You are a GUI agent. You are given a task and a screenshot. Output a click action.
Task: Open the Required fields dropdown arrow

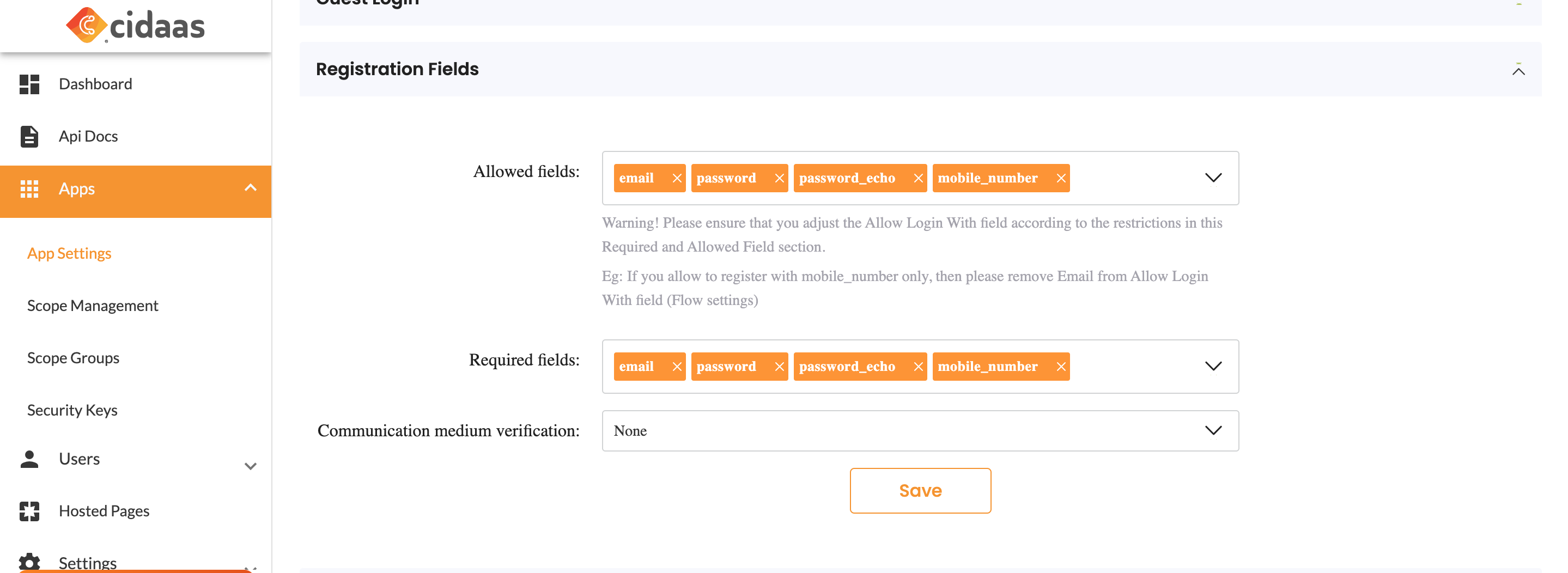(1213, 367)
